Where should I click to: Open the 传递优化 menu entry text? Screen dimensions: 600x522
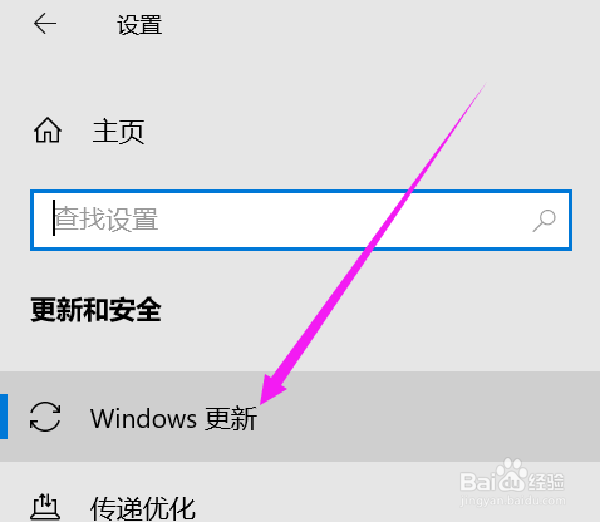[143, 508]
